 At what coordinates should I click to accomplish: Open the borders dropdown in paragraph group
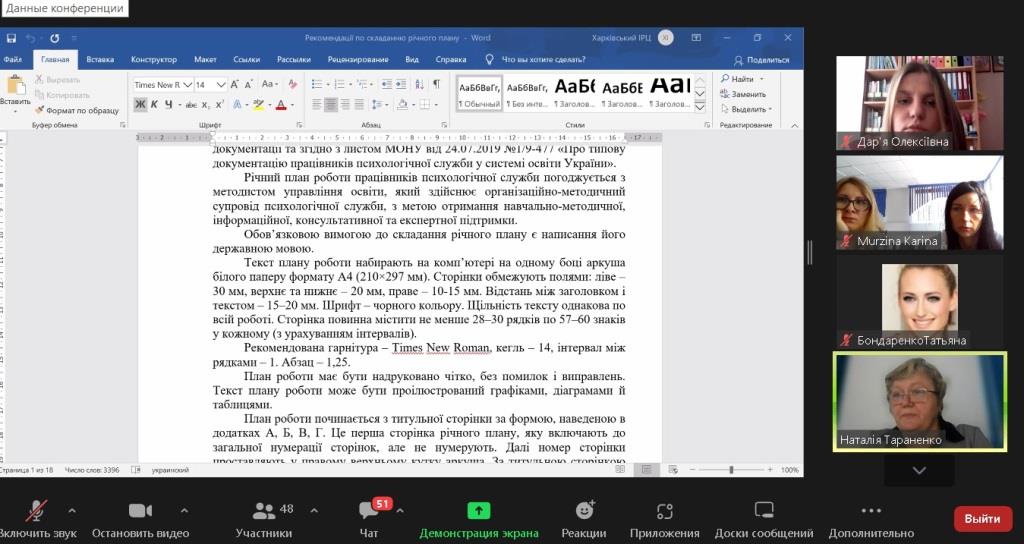(435, 104)
